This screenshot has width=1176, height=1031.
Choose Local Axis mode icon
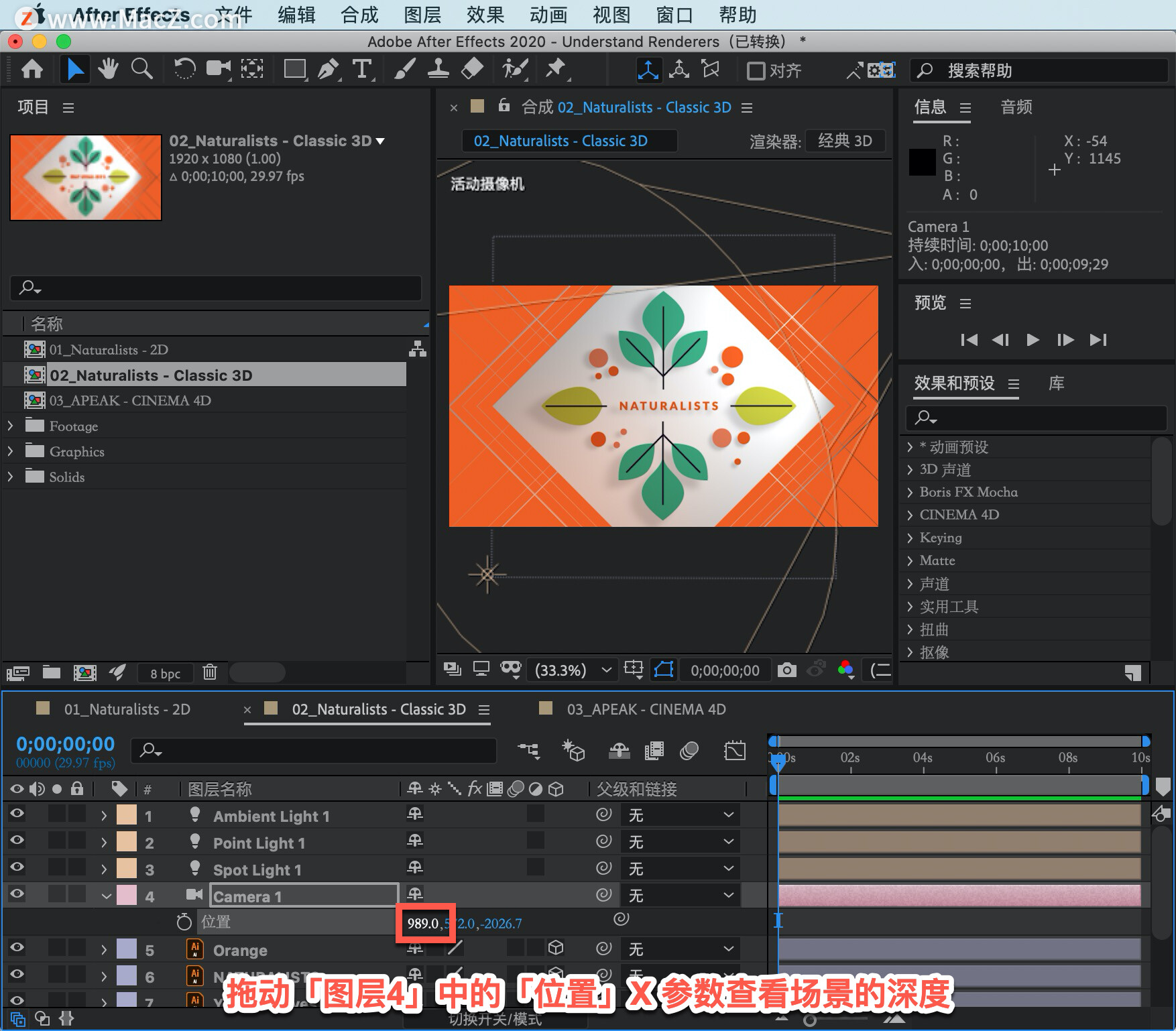tap(648, 70)
